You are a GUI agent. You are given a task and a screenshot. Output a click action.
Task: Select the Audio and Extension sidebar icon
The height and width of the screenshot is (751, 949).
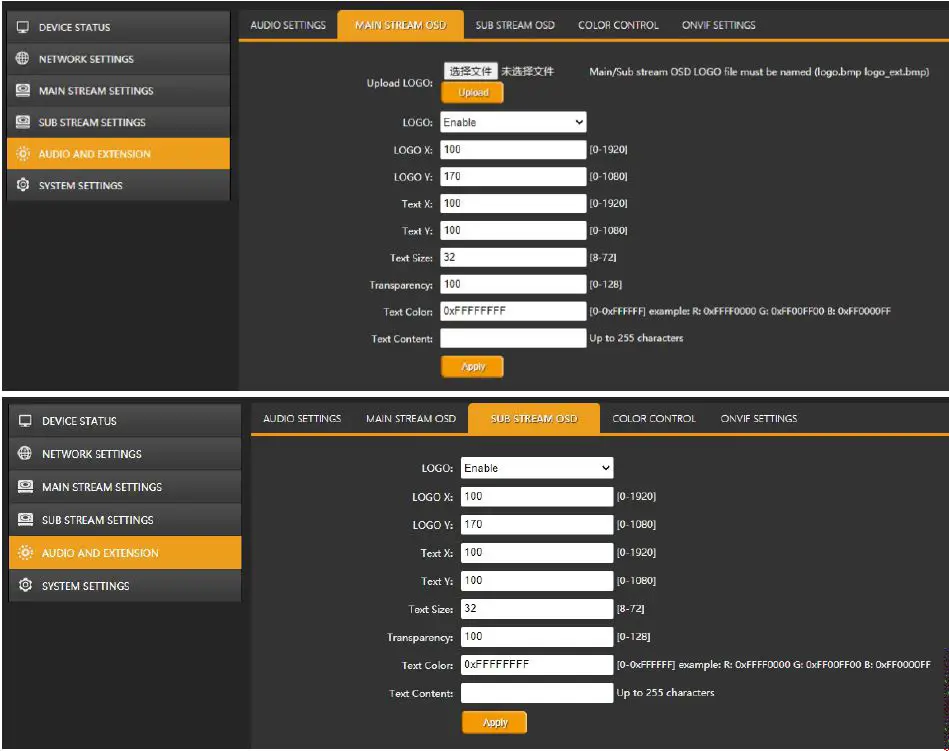pyautogui.click(x=24, y=153)
